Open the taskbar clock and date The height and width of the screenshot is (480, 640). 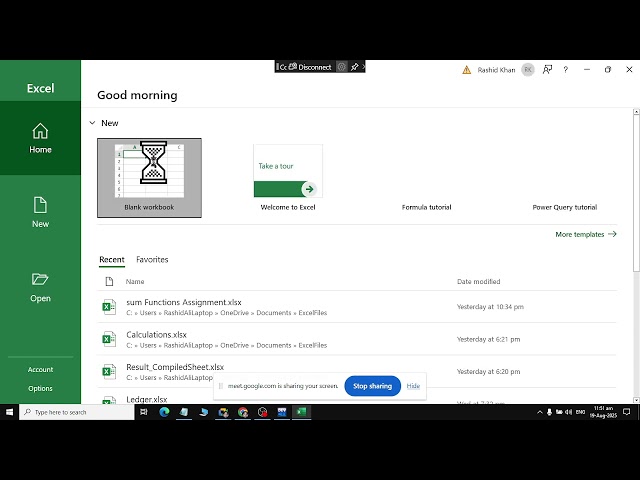click(603, 412)
